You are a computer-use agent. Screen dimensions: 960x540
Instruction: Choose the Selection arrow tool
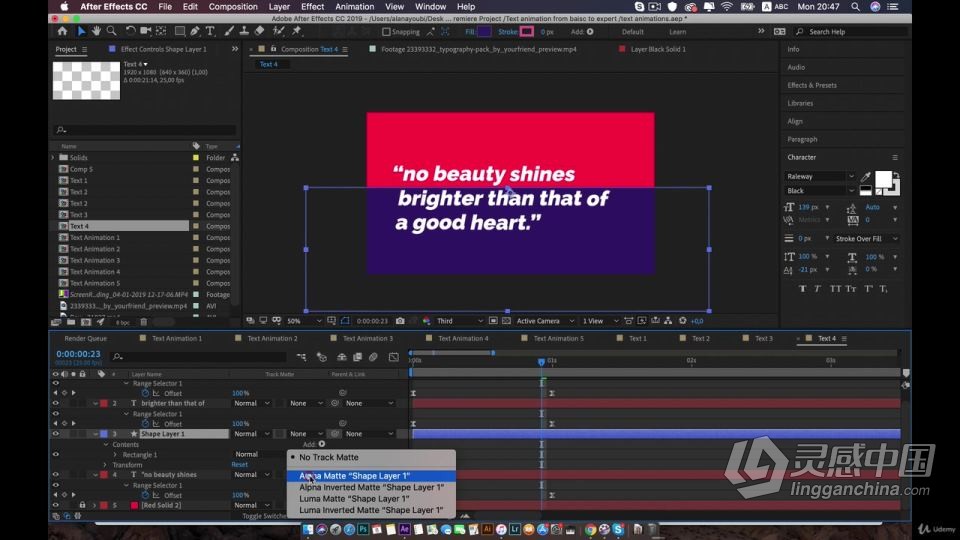pyautogui.click(x=81, y=31)
